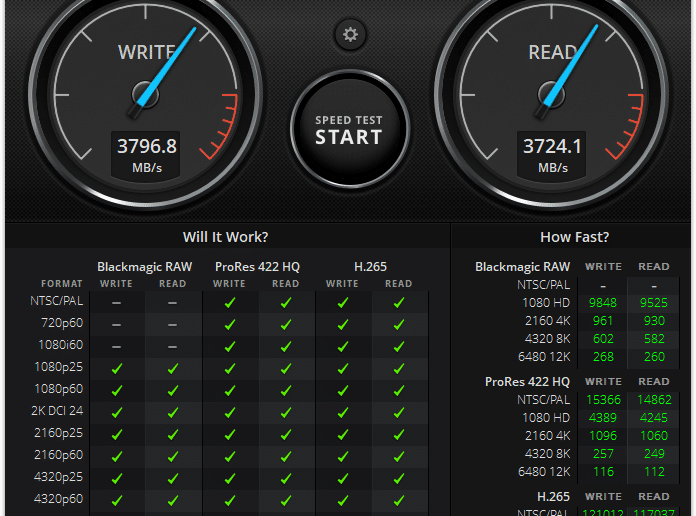Click the H.265 column header in Will It Work
Image resolution: width=696 pixels, height=516 pixels.
pyautogui.click(x=371, y=267)
